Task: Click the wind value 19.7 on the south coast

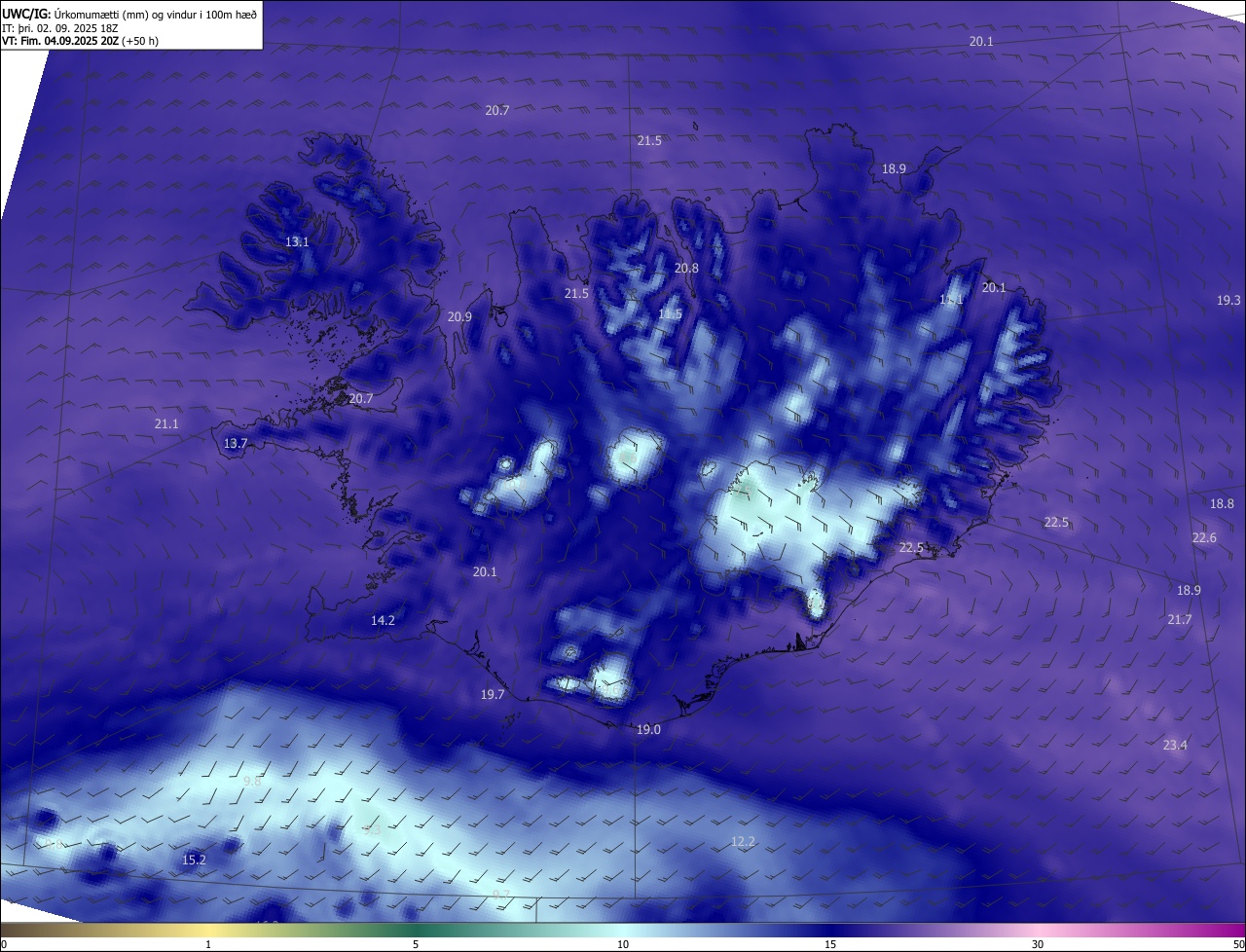Action: point(493,694)
